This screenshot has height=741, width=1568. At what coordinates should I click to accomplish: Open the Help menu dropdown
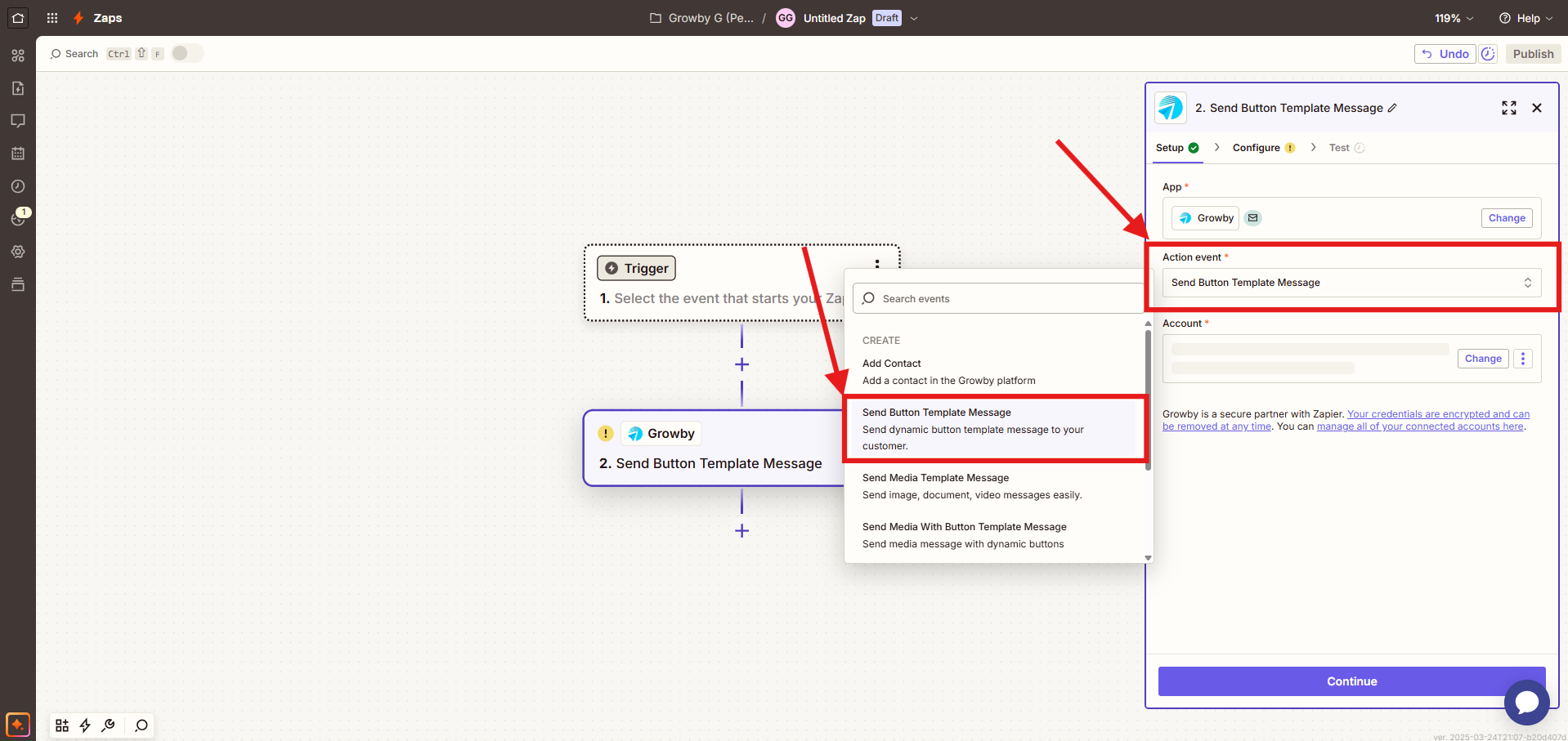pyautogui.click(x=1525, y=18)
